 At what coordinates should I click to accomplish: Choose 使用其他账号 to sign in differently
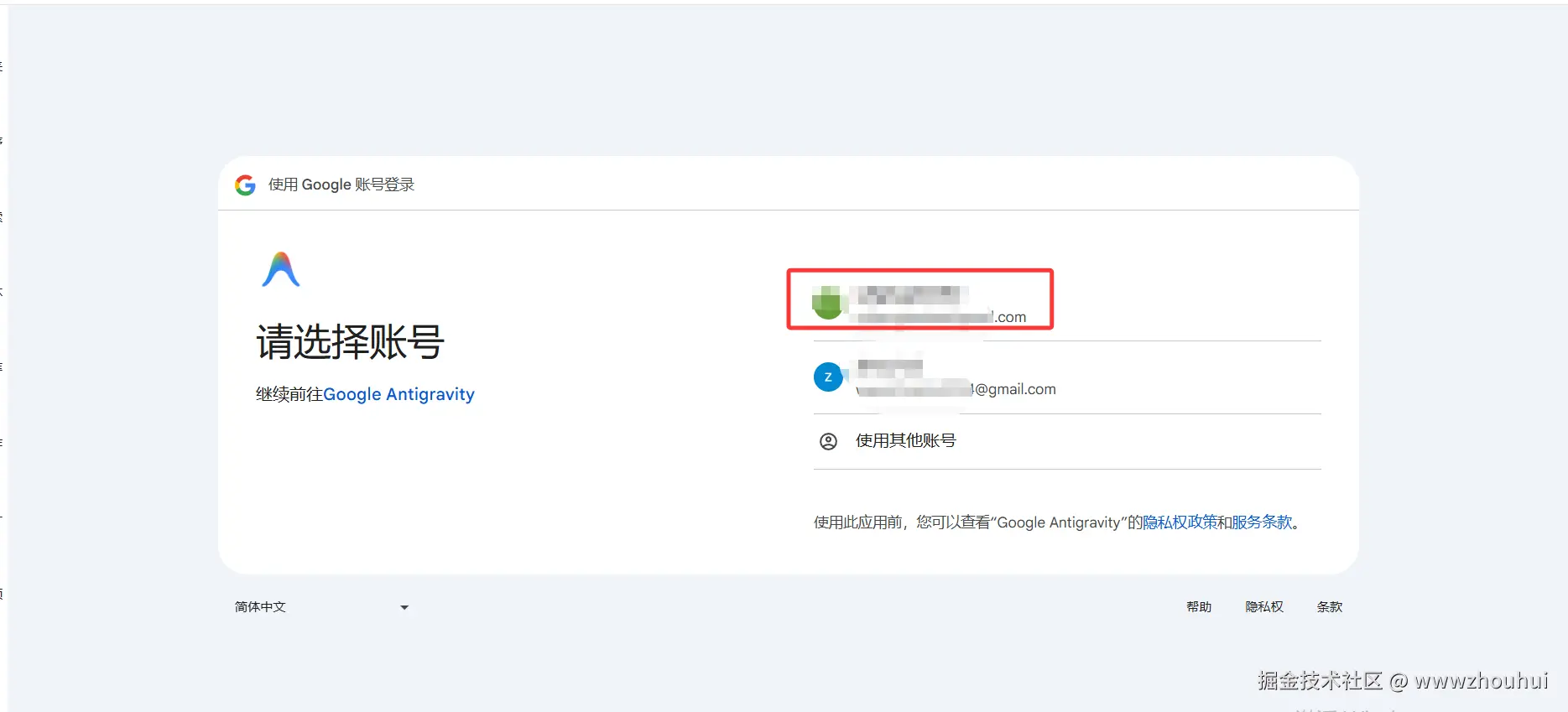(x=1067, y=441)
